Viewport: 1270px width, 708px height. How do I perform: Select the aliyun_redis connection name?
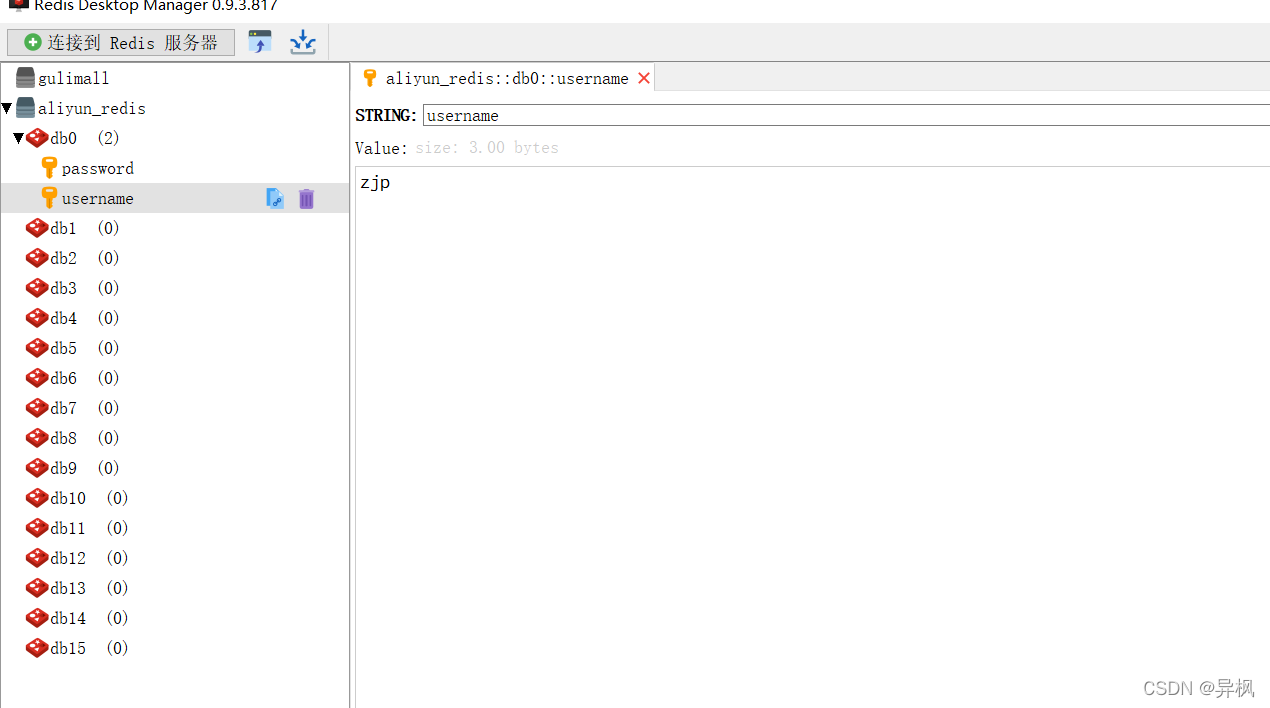[x=92, y=108]
